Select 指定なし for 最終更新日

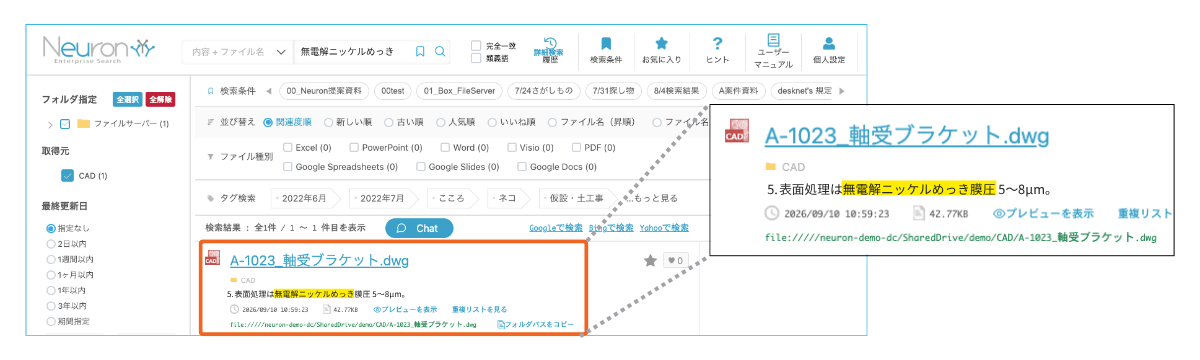[52, 229]
